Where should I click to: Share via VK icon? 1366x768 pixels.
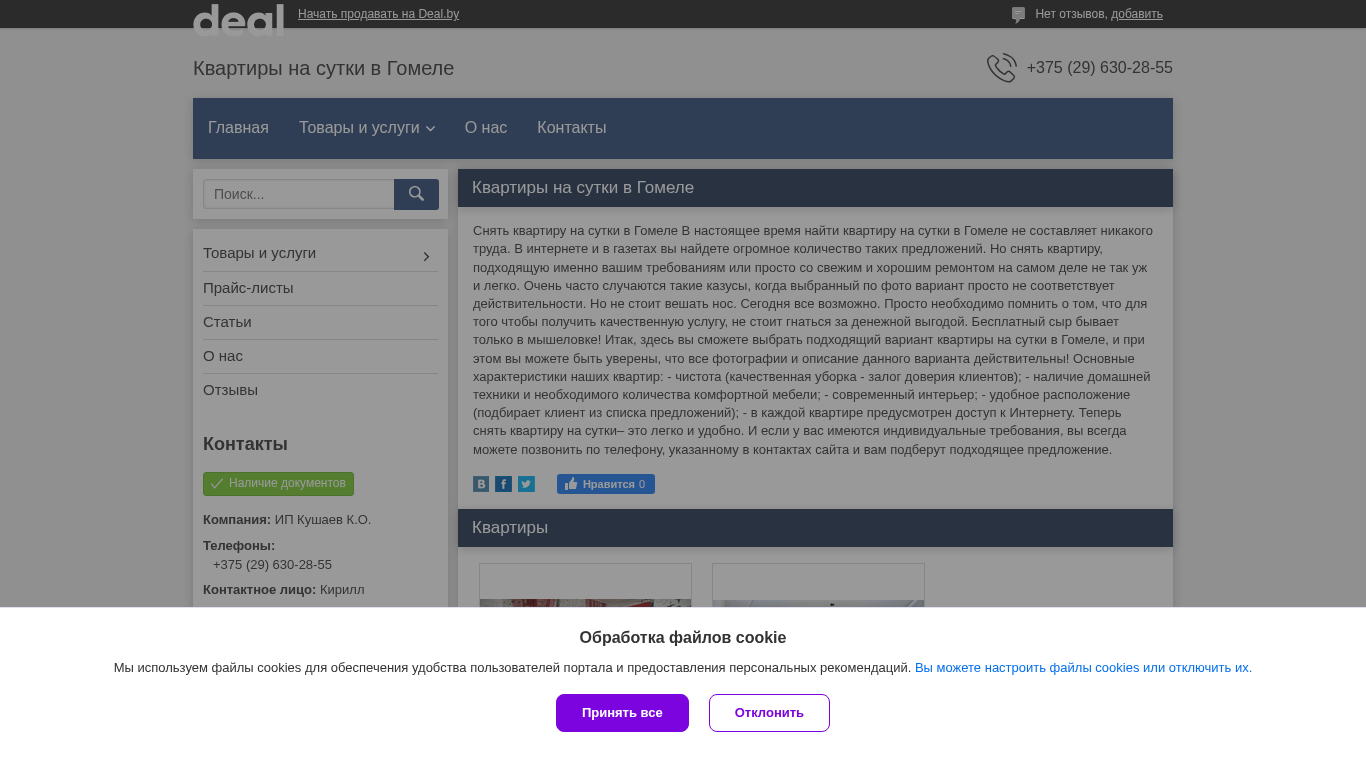(x=481, y=484)
